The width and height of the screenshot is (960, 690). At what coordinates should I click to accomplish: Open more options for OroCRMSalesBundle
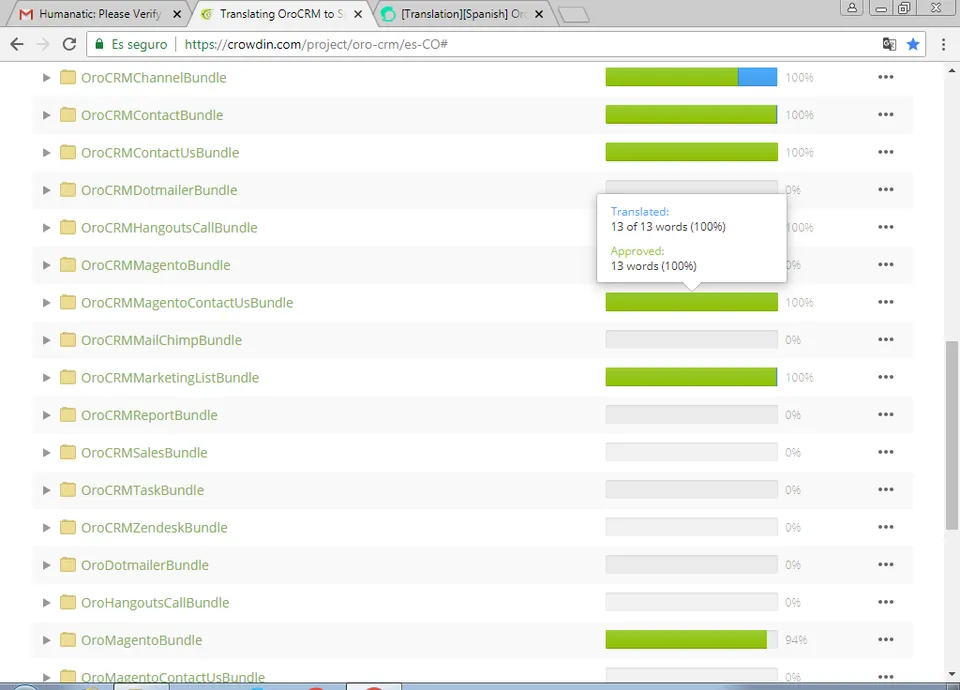pos(885,452)
